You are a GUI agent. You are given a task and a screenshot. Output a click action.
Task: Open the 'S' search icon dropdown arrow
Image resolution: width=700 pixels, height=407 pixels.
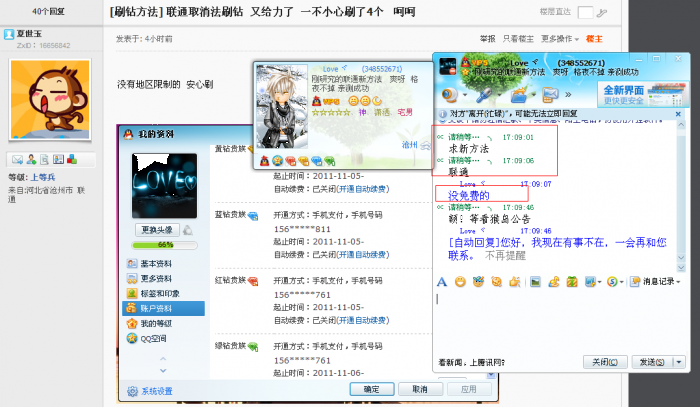click(x=621, y=282)
